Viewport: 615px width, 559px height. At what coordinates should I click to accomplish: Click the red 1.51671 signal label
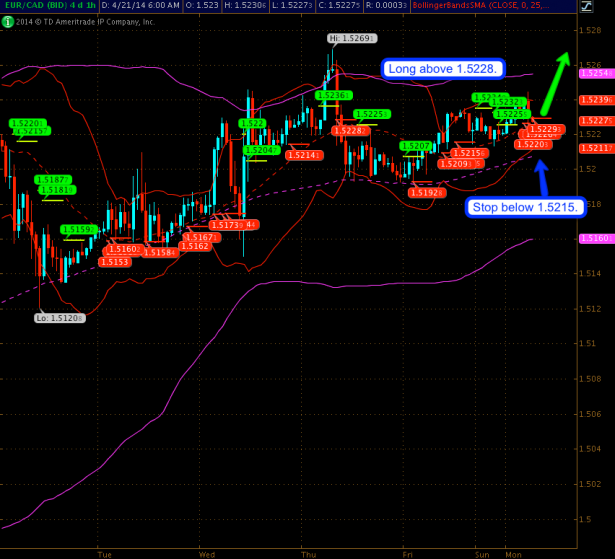pyautogui.click(x=202, y=237)
